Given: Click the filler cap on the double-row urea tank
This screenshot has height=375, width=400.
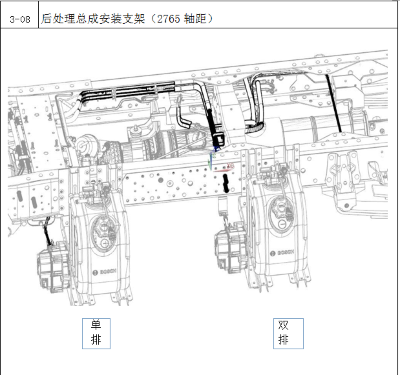Looking at the screenshot, I should (x=282, y=214).
